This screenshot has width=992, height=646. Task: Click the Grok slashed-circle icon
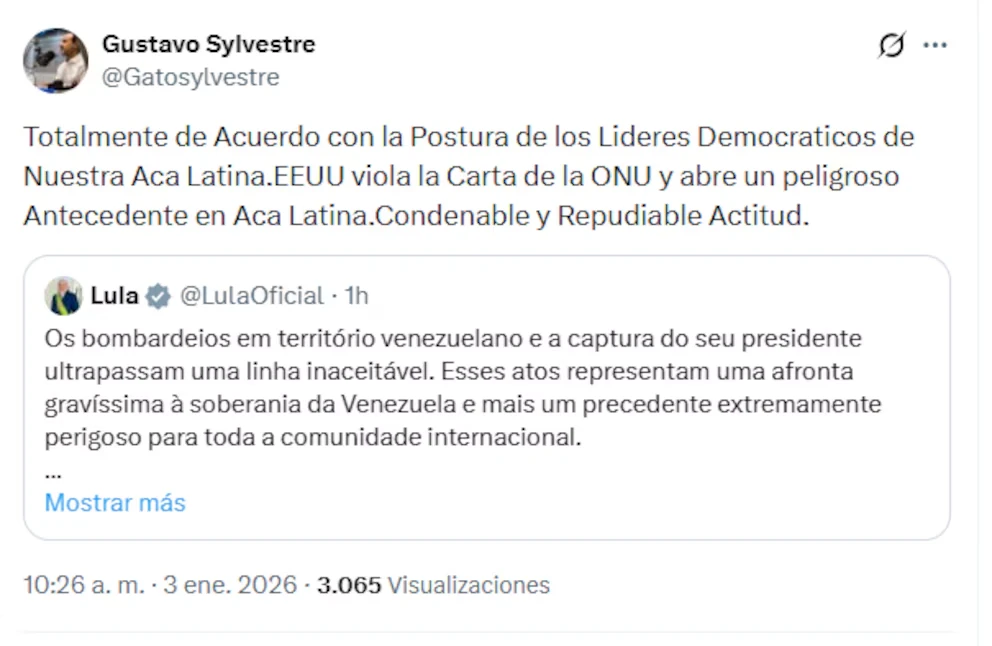(891, 45)
